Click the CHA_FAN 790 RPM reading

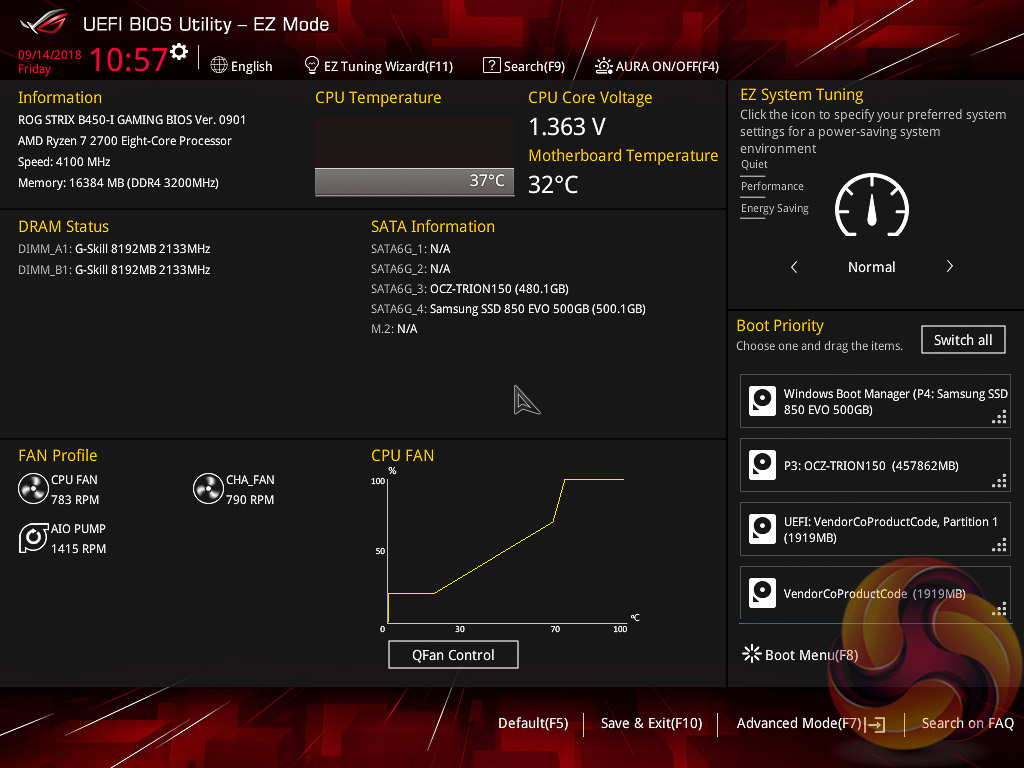tap(250, 500)
